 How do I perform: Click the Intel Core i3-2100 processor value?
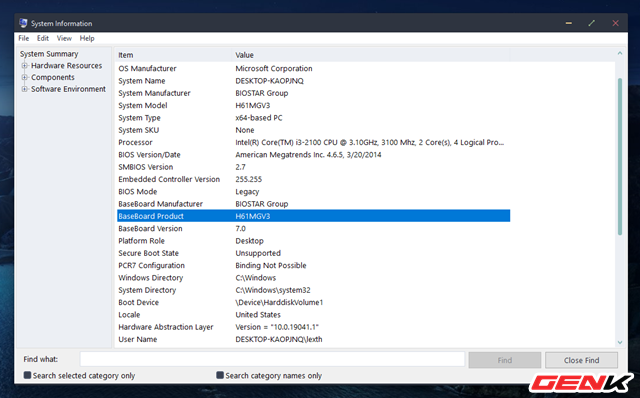point(369,142)
